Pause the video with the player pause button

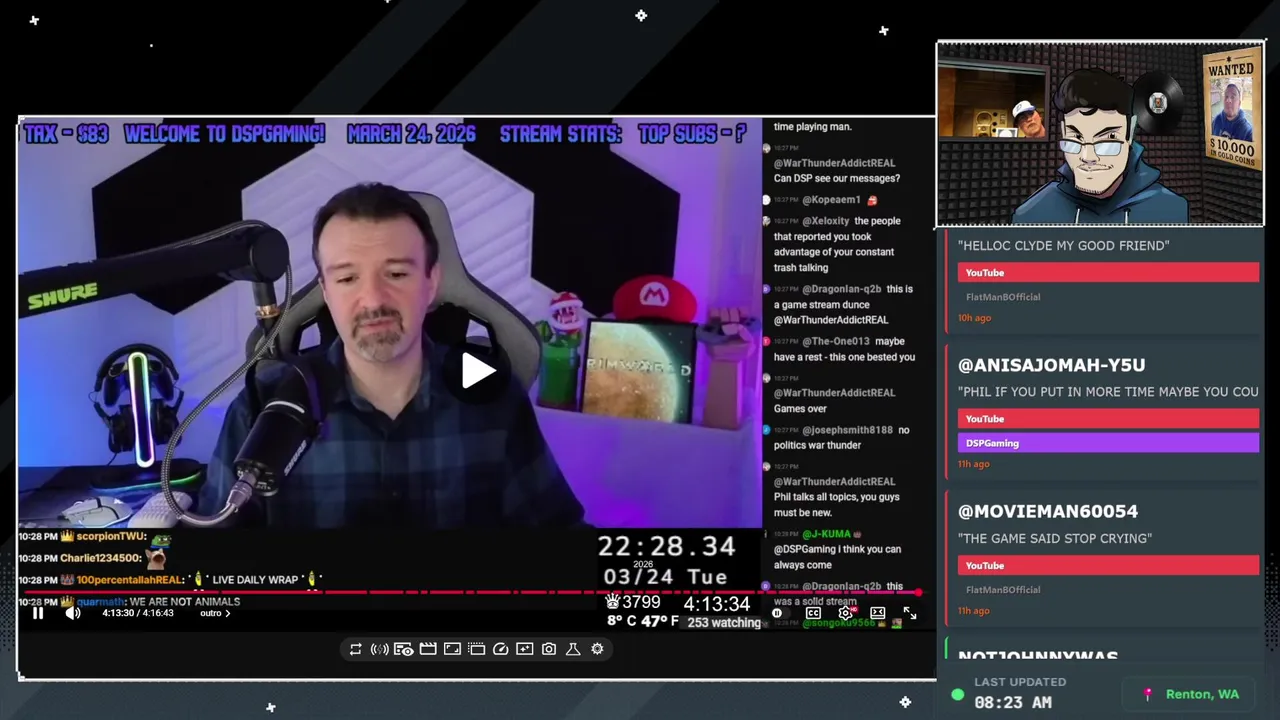(38, 613)
